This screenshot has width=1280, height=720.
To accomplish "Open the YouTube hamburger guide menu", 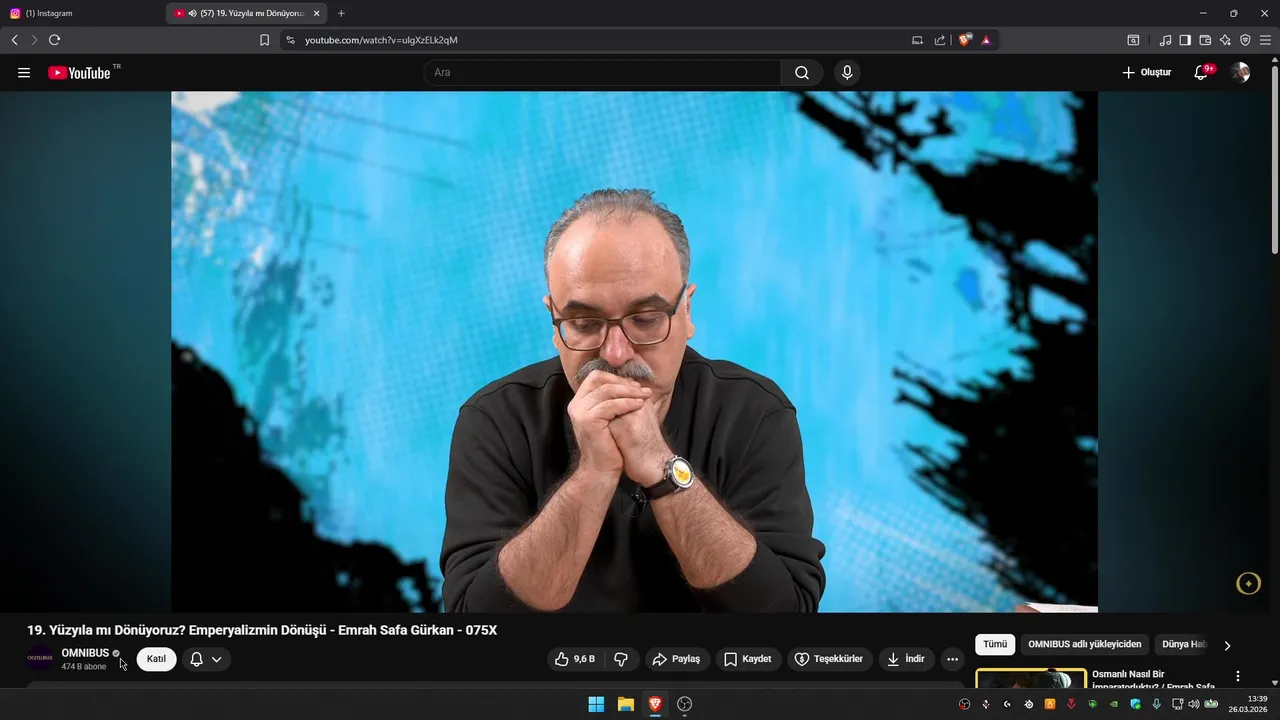I will pyautogui.click(x=24, y=73).
